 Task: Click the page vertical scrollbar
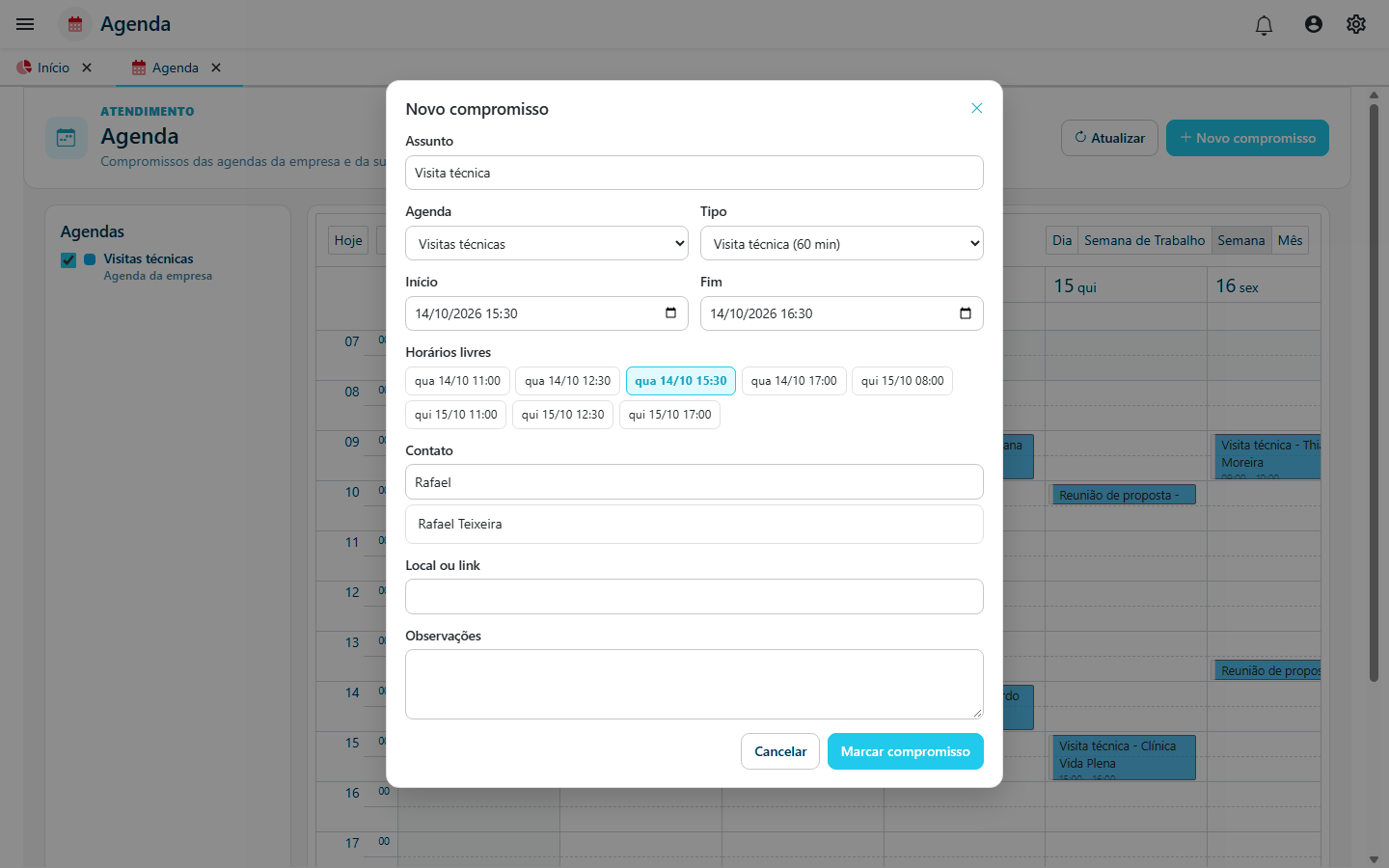click(x=1374, y=393)
